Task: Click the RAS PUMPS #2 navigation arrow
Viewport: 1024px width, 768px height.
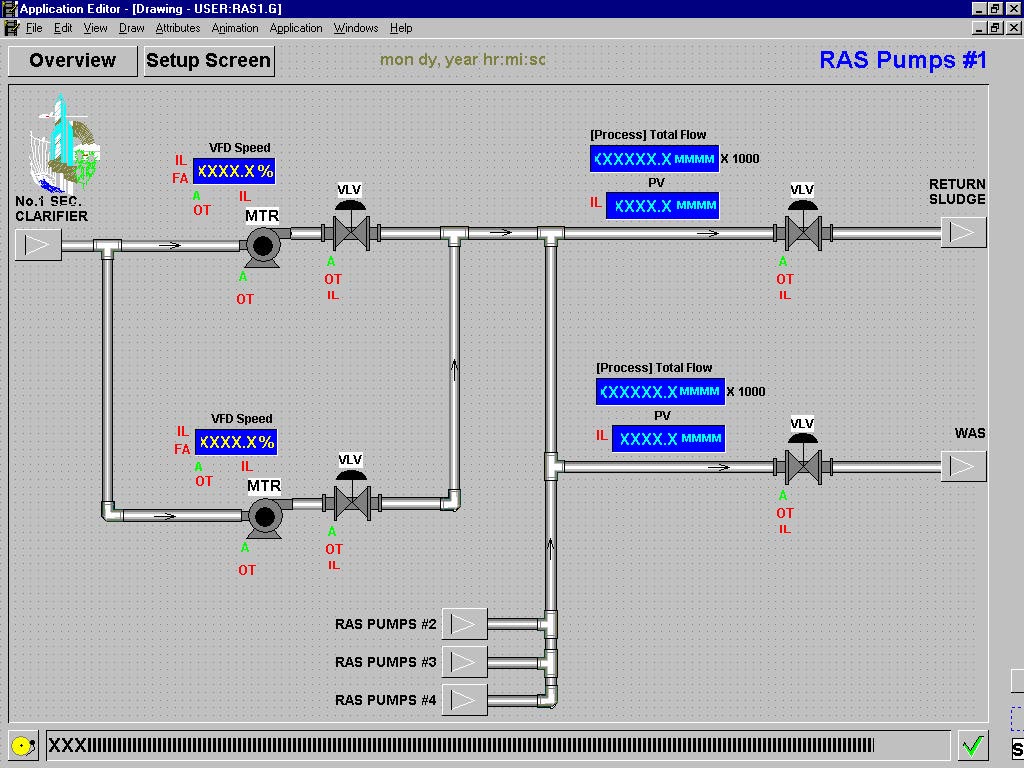Action: tap(464, 624)
